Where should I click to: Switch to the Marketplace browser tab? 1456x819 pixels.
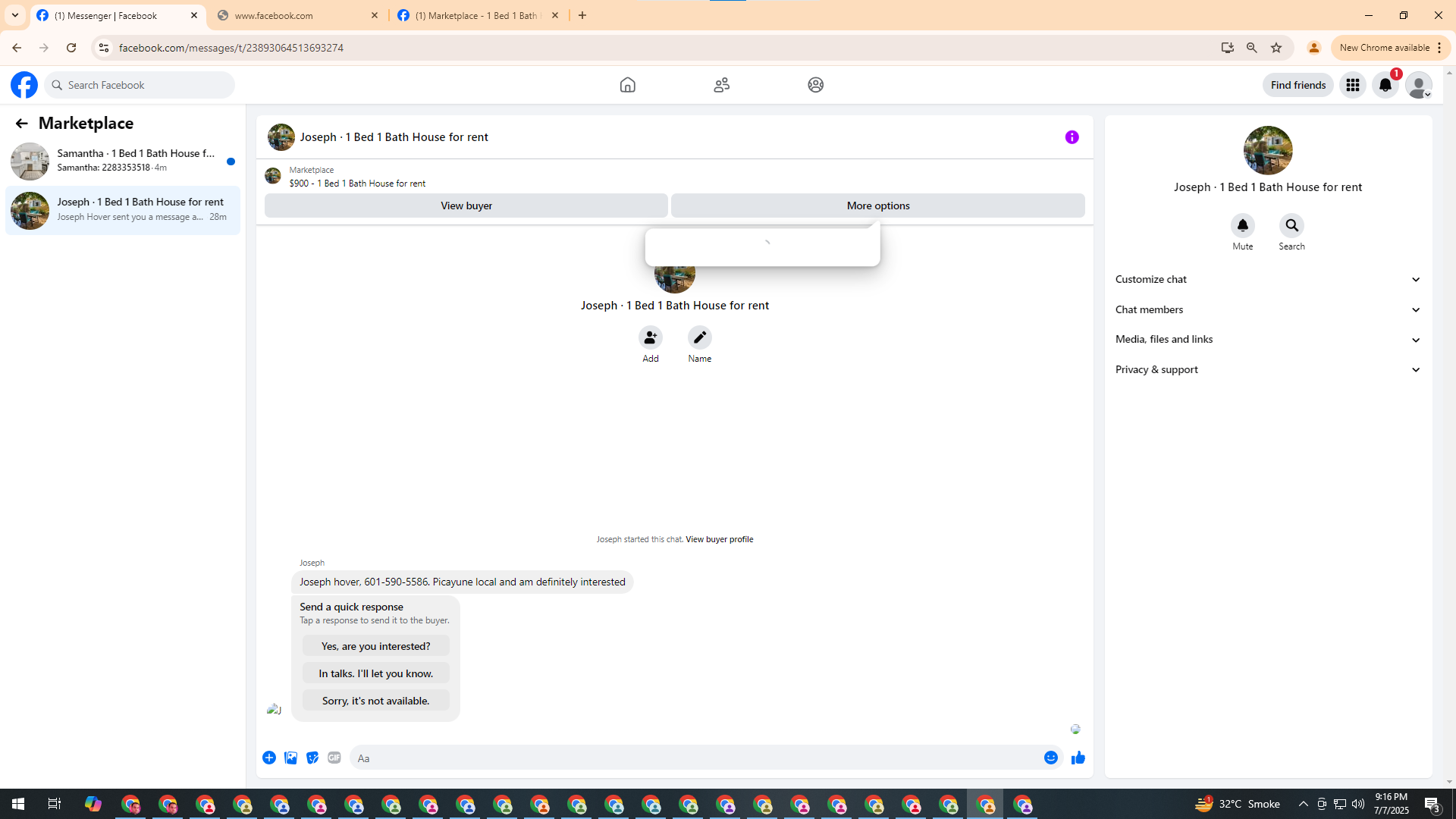pos(478,15)
